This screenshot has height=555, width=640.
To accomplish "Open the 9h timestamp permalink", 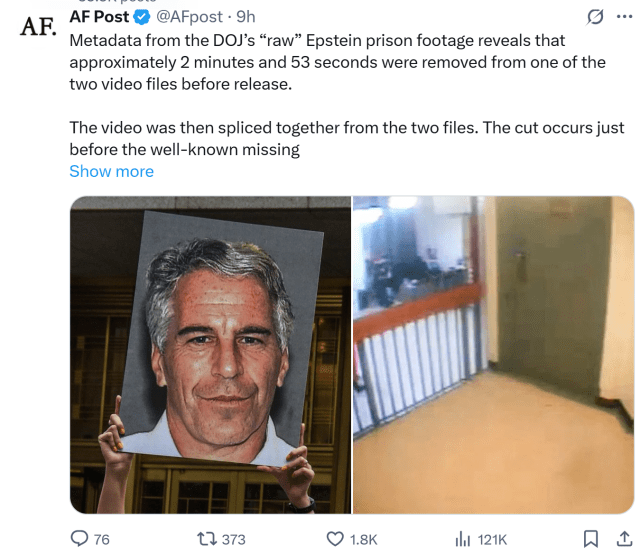I will [246, 17].
